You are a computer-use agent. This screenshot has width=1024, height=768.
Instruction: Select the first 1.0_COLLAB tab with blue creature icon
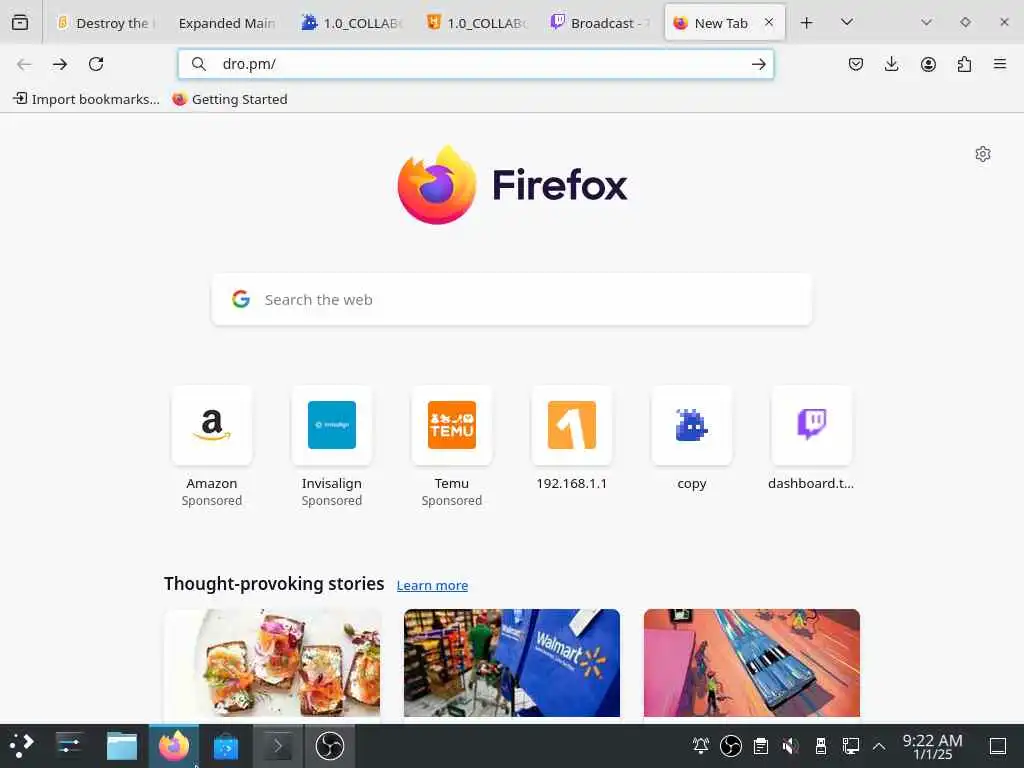point(352,23)
